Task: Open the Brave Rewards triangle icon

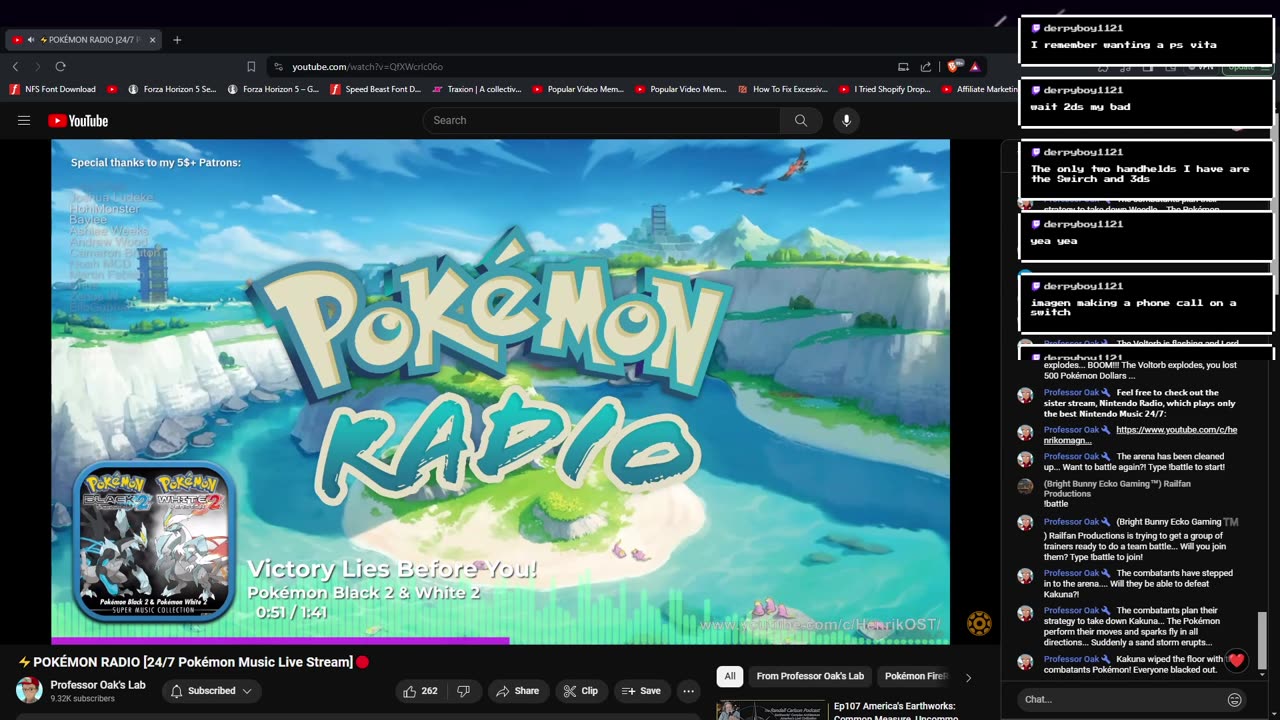Action: [x=975, y=67]
